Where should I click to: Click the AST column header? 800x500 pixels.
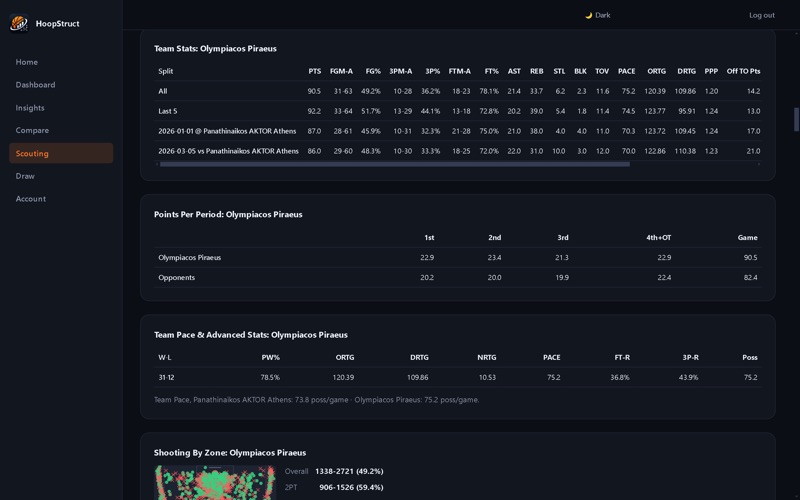click(514, 71)
